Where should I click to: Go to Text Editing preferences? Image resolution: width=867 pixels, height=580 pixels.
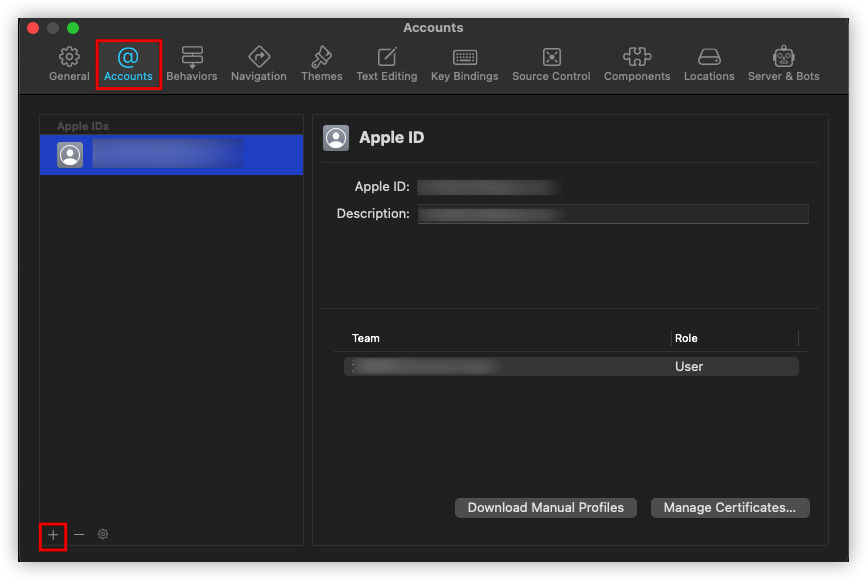[x=387, y=64]
